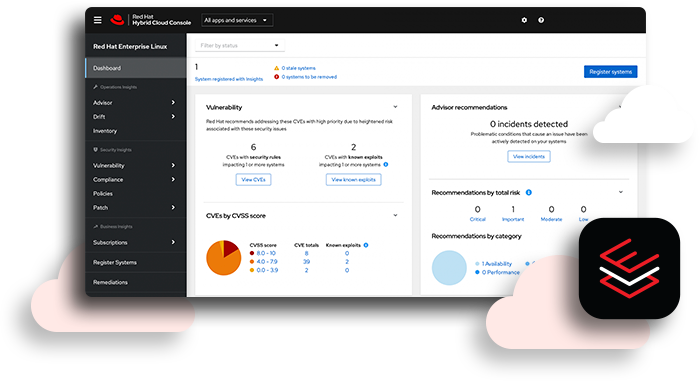Collapse the Vulnerability card chevron
The width and height of the screenshot is (699, 381).
pos(395,107)
